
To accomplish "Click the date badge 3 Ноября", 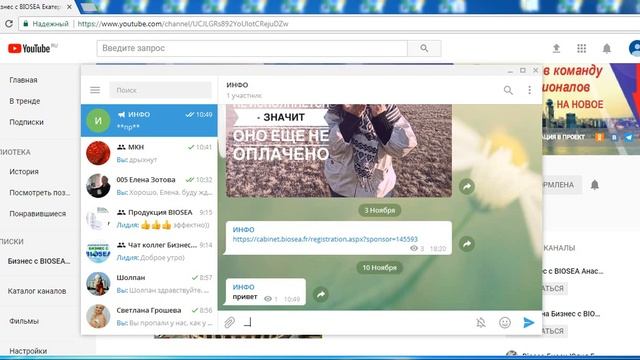I will pos(380,210).
